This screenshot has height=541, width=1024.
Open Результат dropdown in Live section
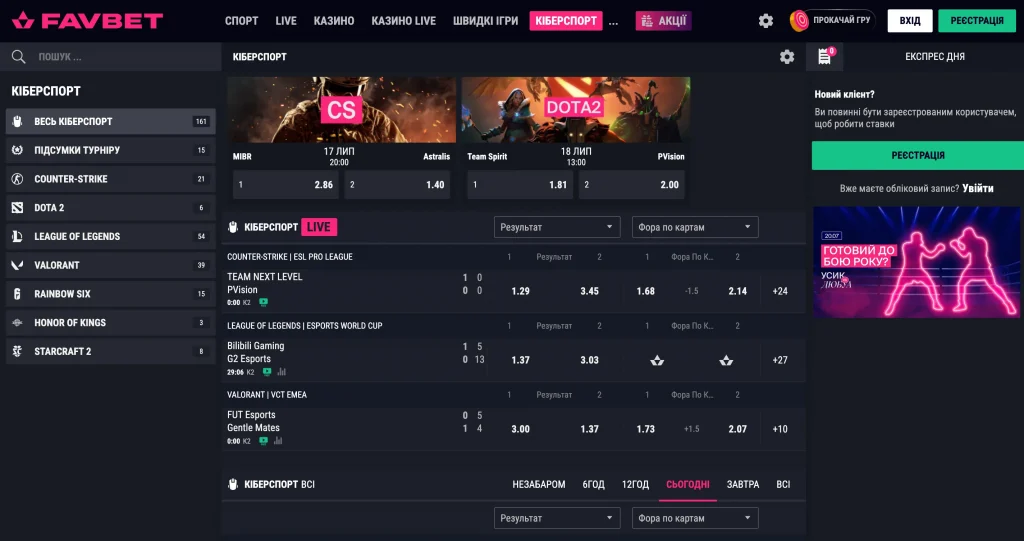click(557, 227)
